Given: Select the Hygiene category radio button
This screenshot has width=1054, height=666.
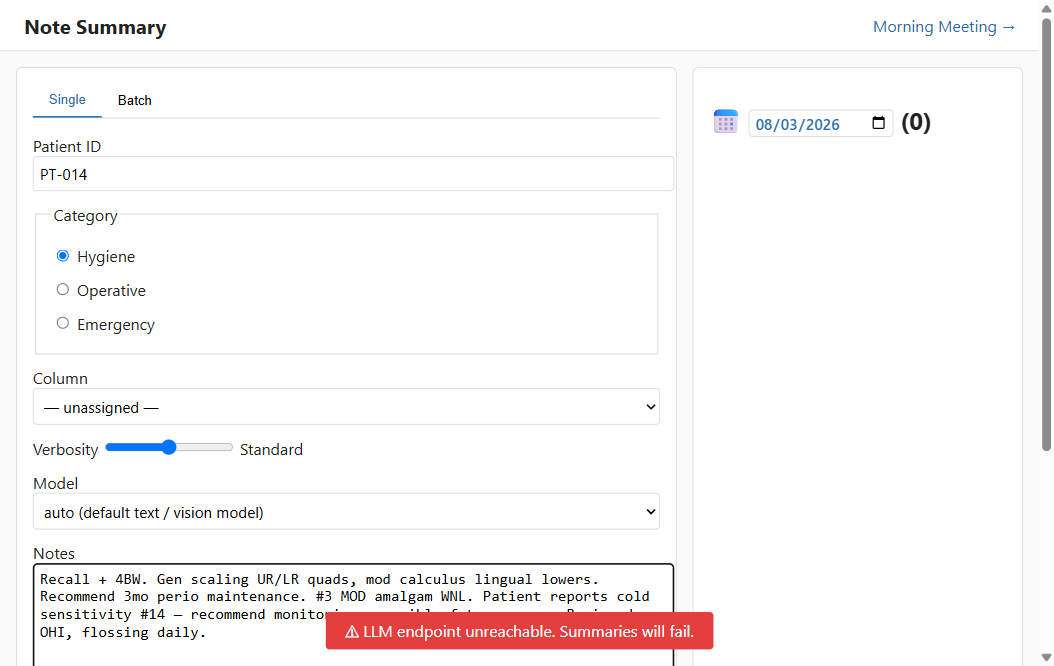Looking at the screenshot, I should pos(63,256).
